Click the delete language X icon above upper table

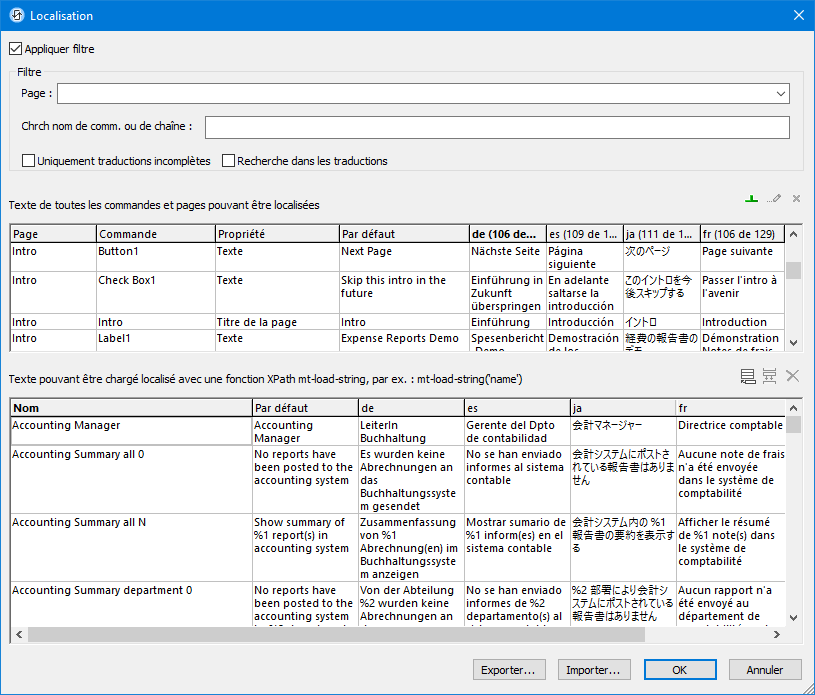click(796, 199)
